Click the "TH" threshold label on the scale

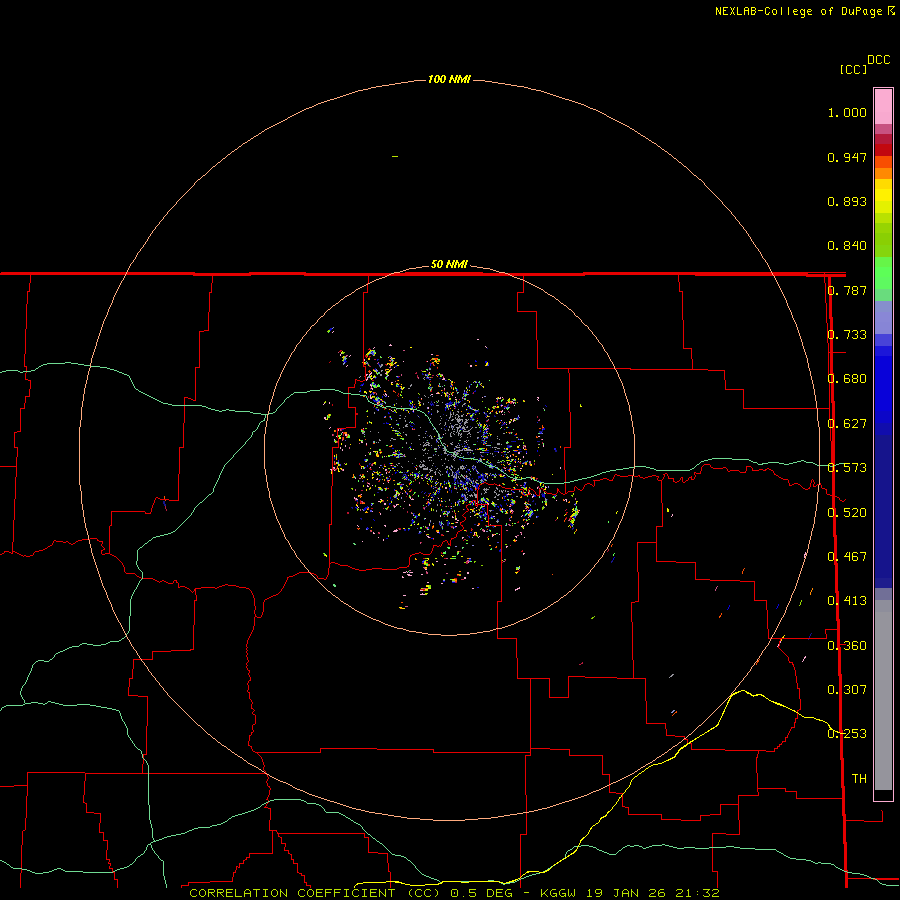click(x=859, y=779)
